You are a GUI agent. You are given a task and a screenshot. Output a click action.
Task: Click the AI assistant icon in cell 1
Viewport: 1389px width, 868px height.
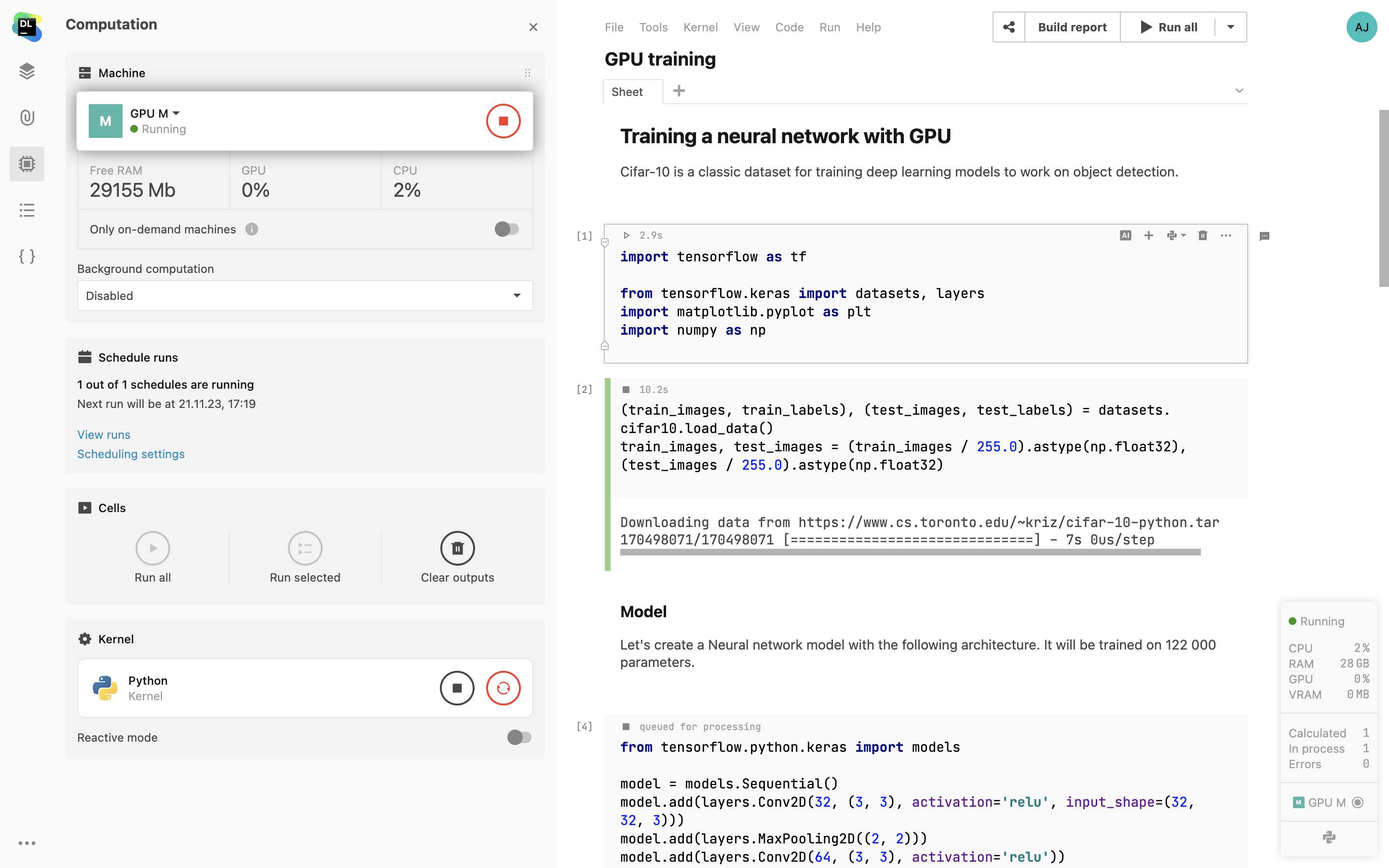point(1125,235)
